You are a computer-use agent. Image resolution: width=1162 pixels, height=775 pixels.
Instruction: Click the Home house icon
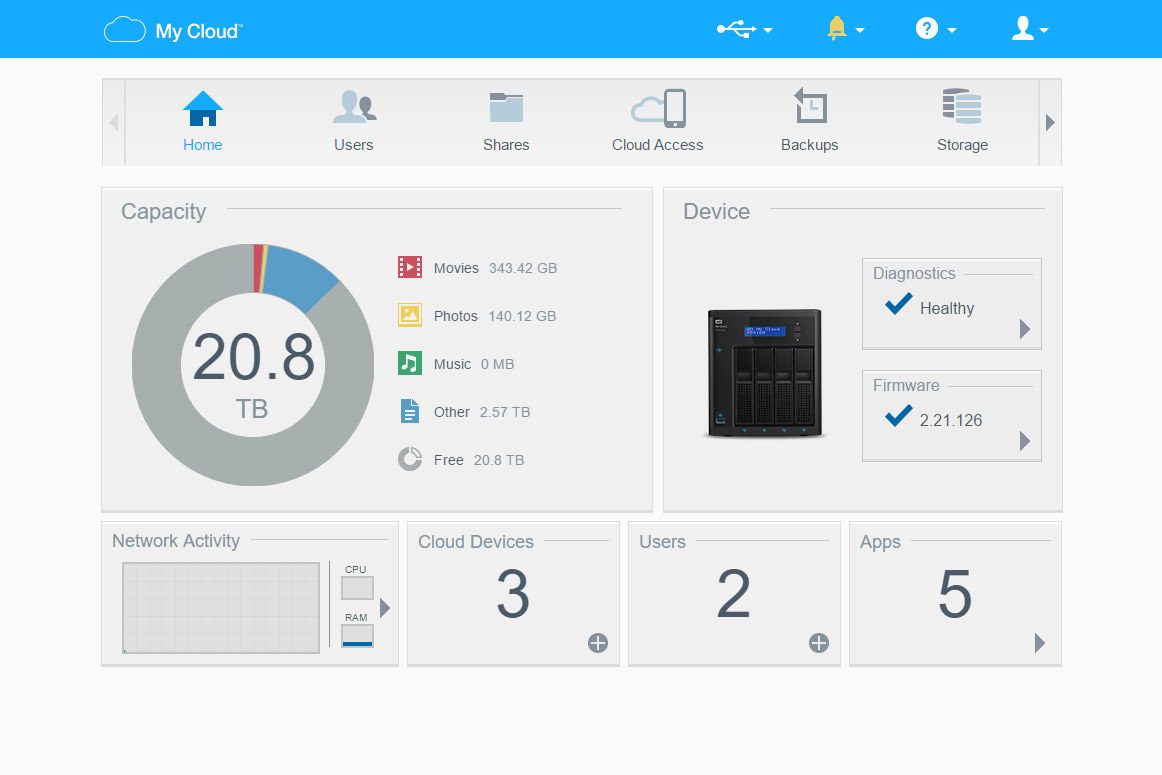202,108
